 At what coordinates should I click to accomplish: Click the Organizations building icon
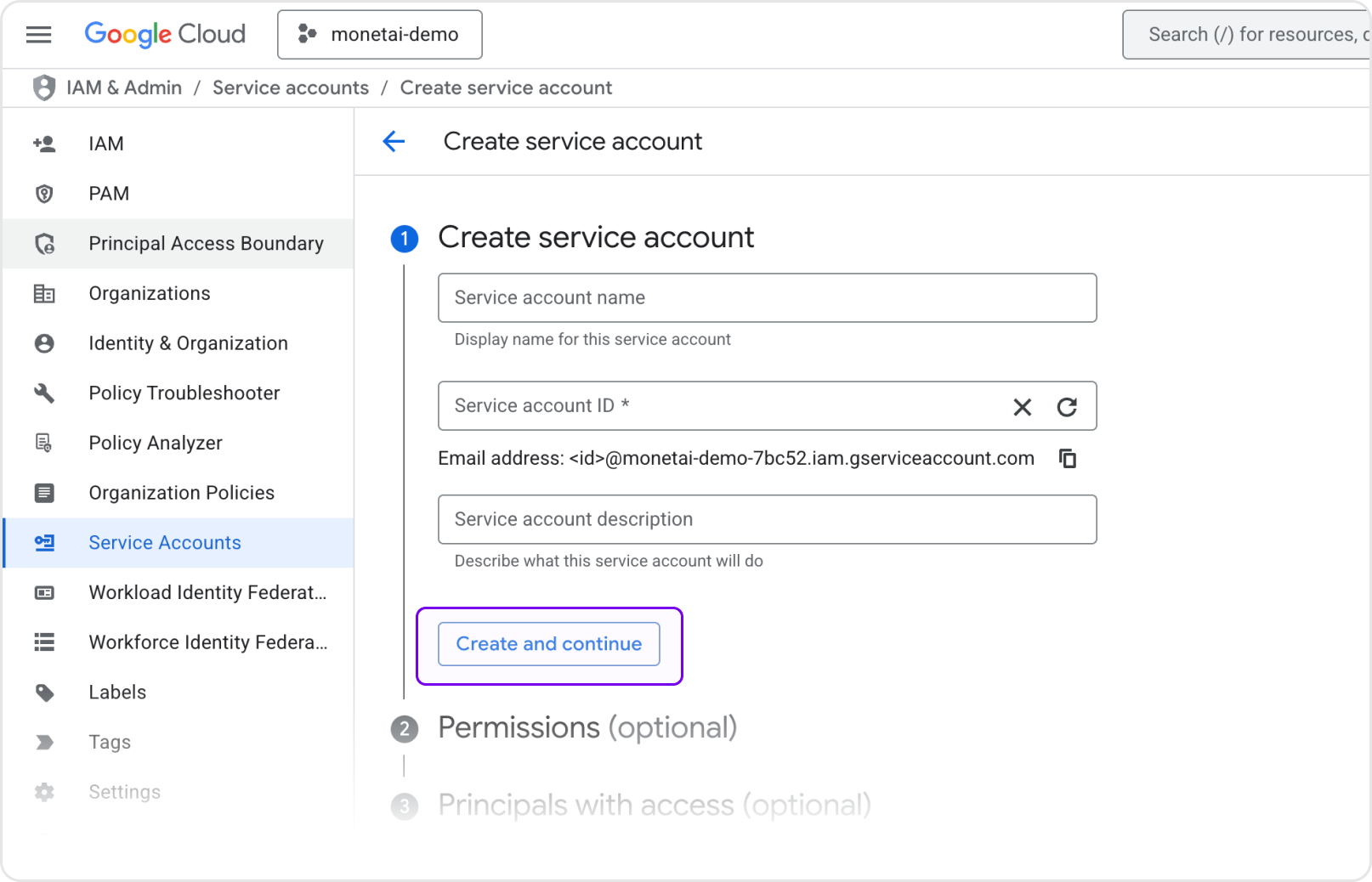44,294
